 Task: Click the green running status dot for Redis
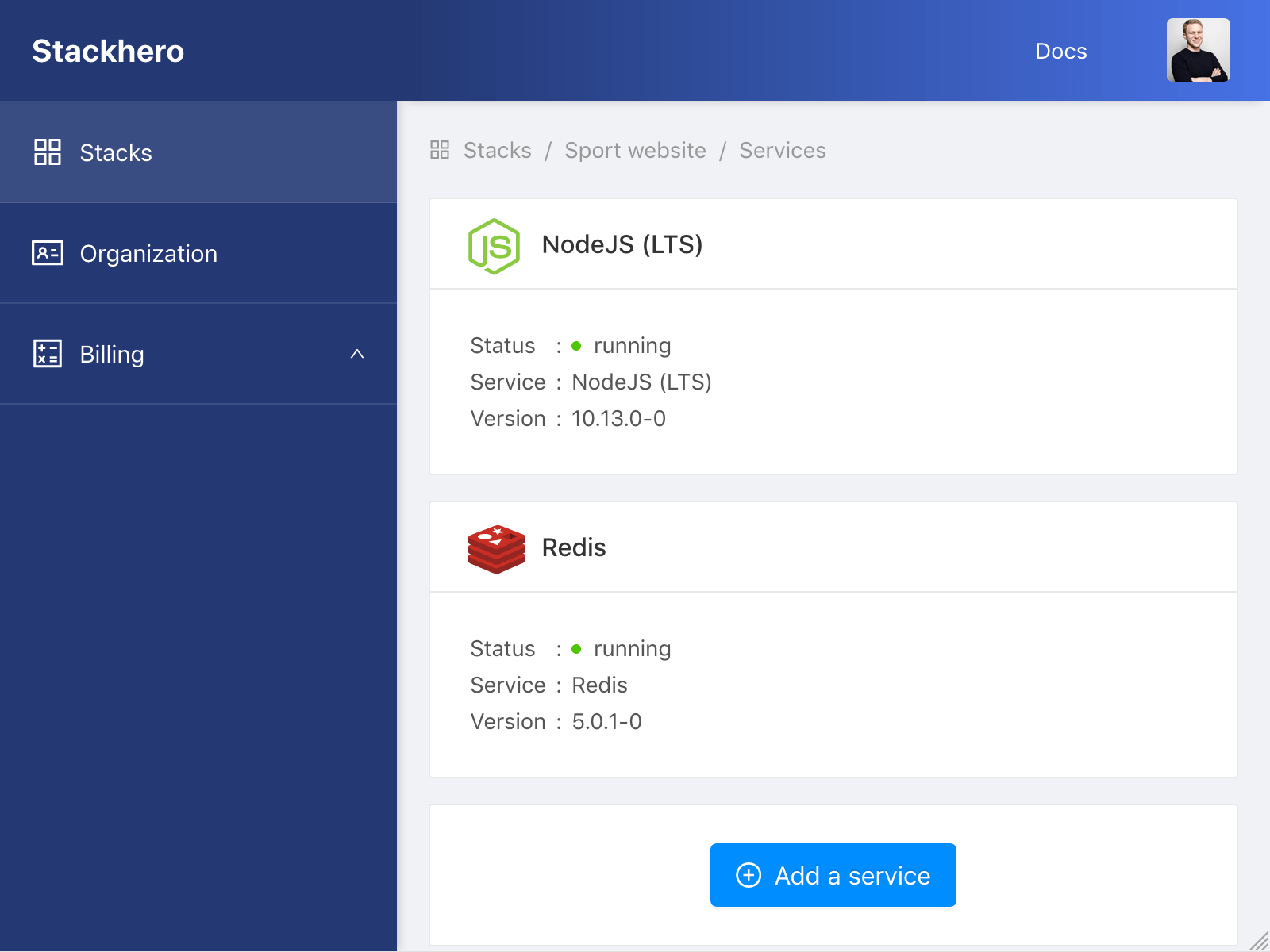[579, 649]
